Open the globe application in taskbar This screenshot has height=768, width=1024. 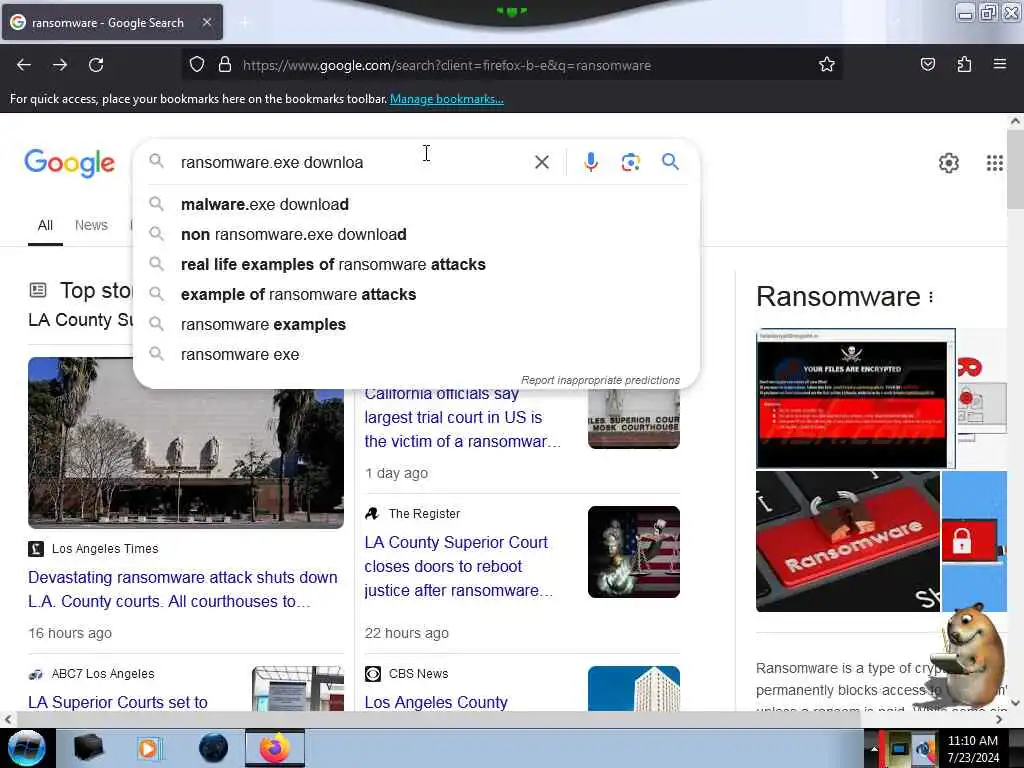point(213,748)
